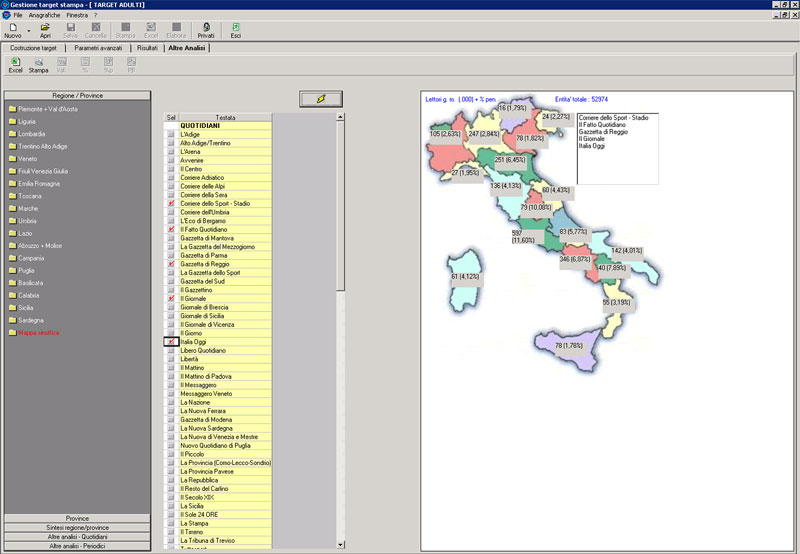
Task: Open the Nuovo dropdown arrow
Action: (x=29, y=30)
